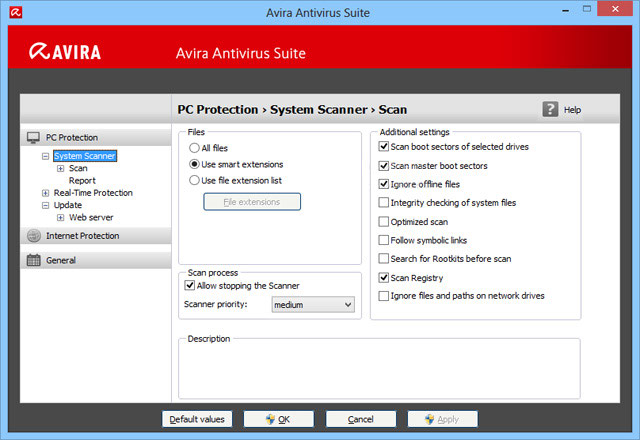This screenshot has height=440, width=640.
Task: Open the Help link
Action: pos(572,110)
